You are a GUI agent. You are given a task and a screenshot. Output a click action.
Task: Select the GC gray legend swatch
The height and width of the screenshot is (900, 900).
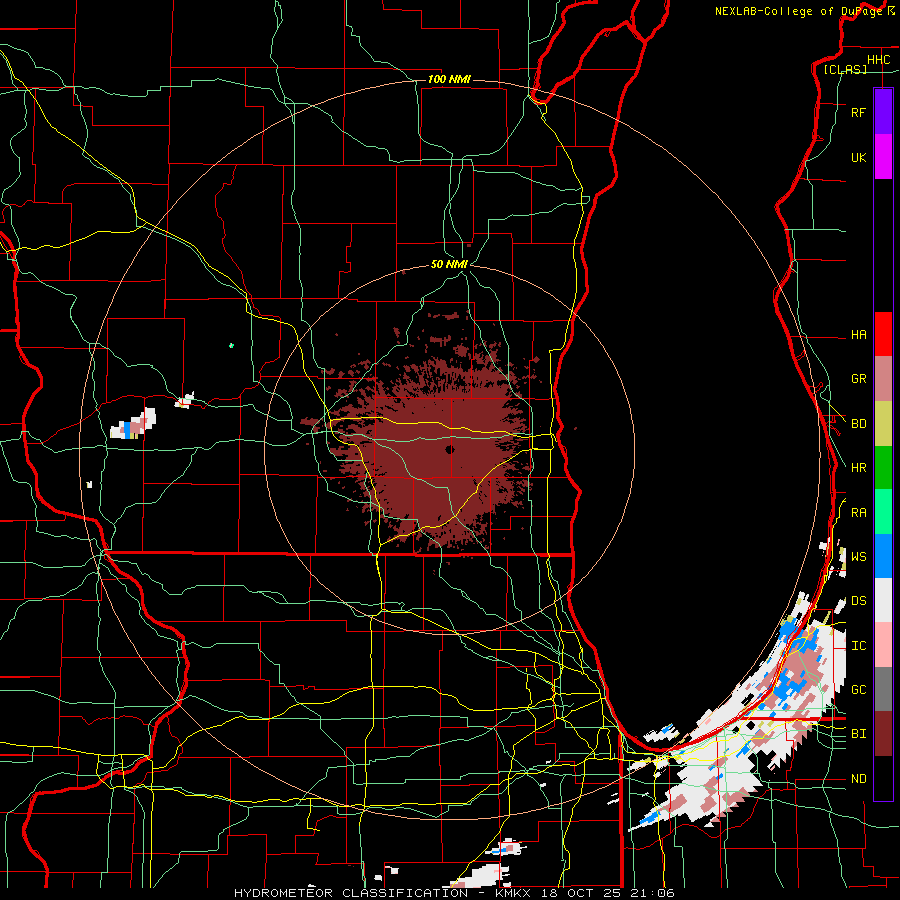[x=883, y=689]
